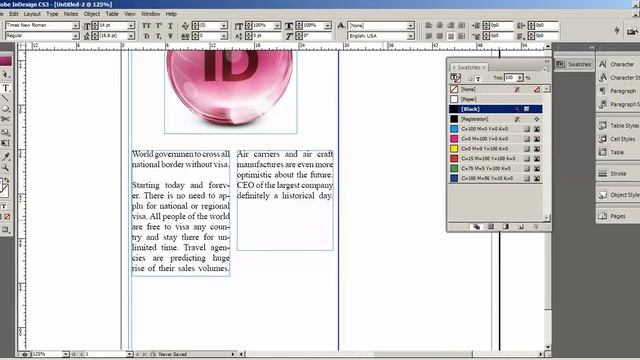Open the Layout menu
640x360 pixels.
click(x=32, y=14)
